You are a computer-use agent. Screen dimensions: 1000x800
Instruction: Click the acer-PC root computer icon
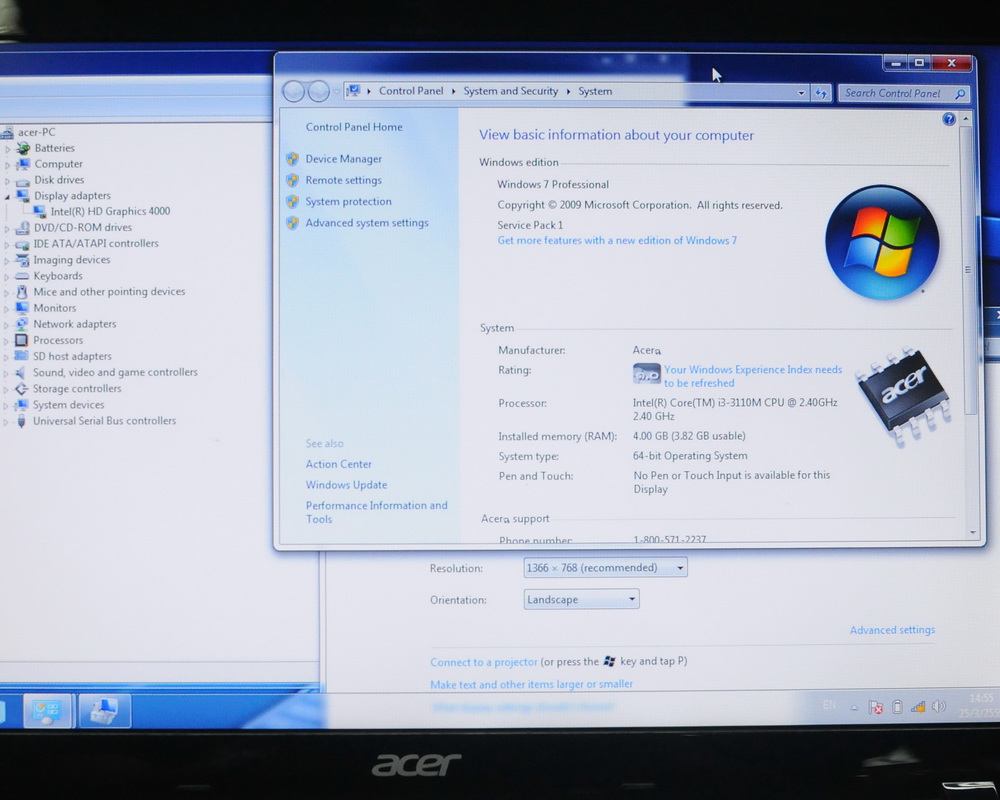pos(7,133)
